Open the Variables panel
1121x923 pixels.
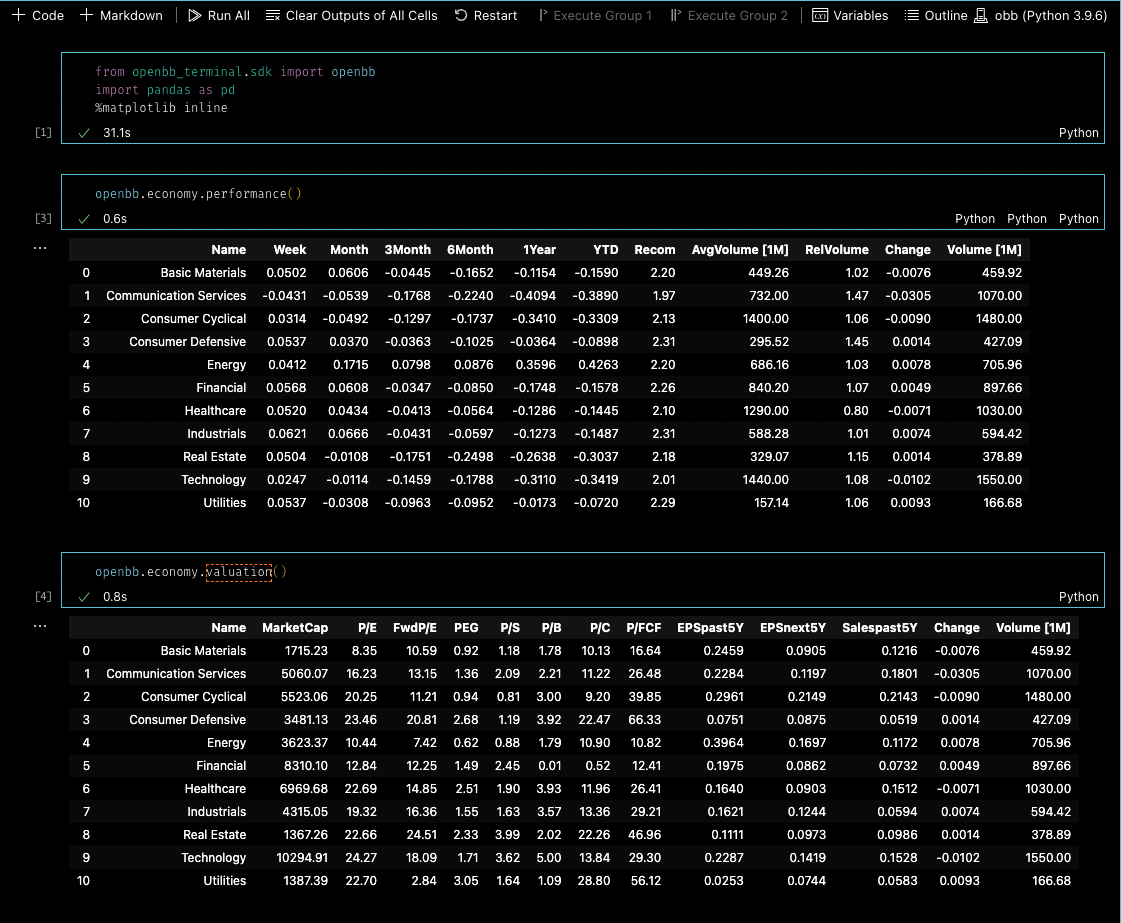[850, 15]
